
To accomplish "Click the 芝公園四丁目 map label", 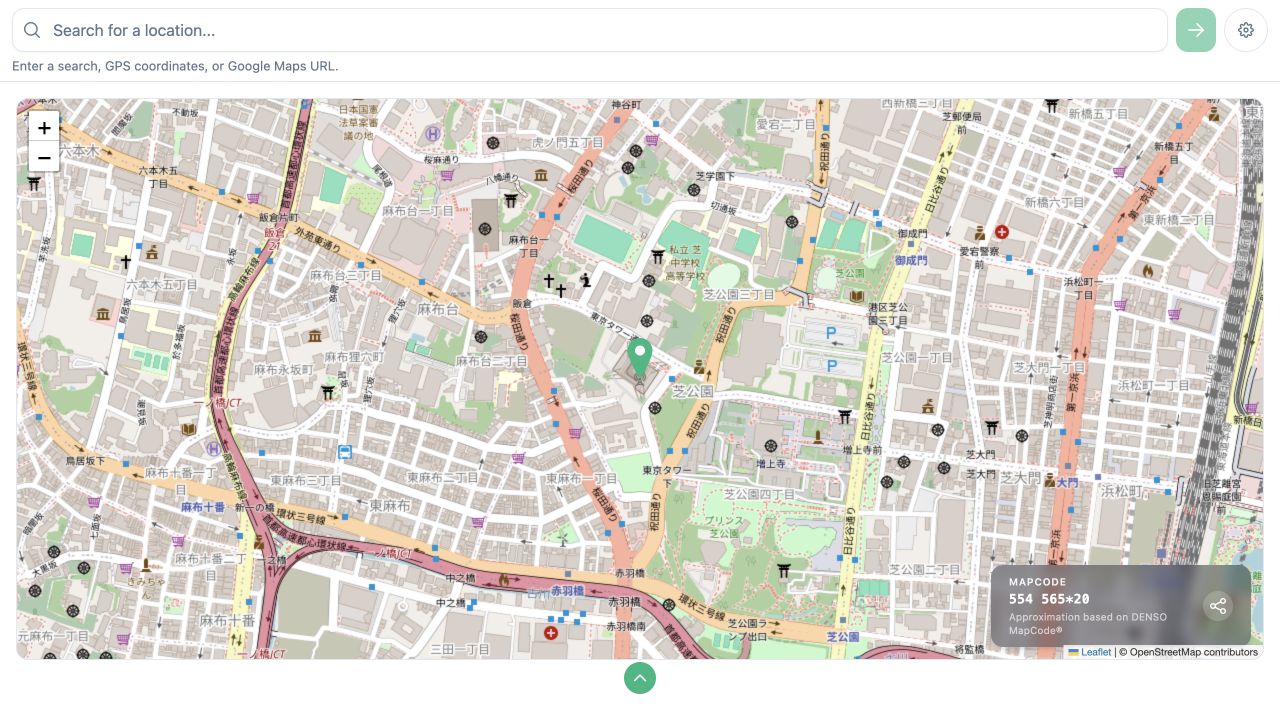I will tap(759, 494).
